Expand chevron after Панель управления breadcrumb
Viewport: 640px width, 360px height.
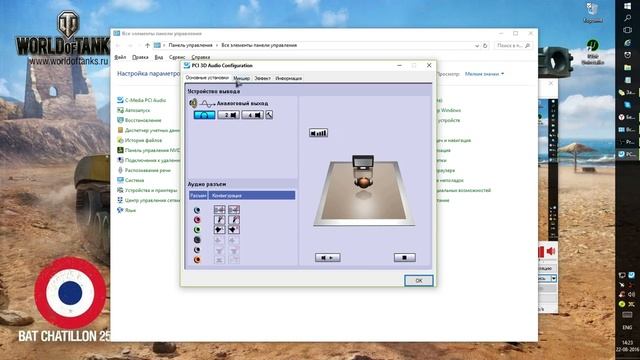(x=217, y=45)
